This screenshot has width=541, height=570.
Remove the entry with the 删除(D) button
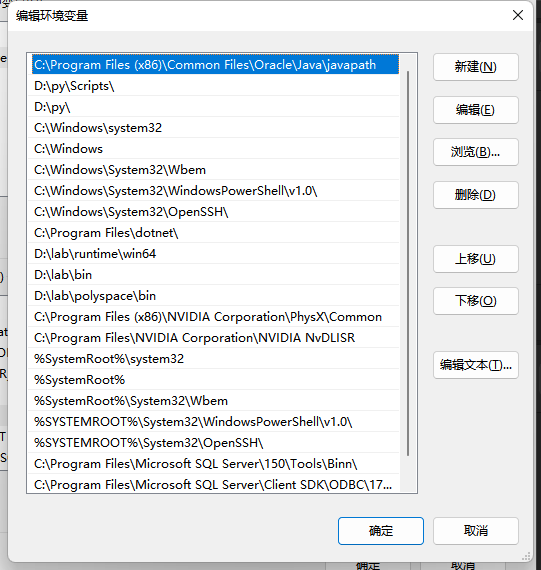[x=476, y=195]
